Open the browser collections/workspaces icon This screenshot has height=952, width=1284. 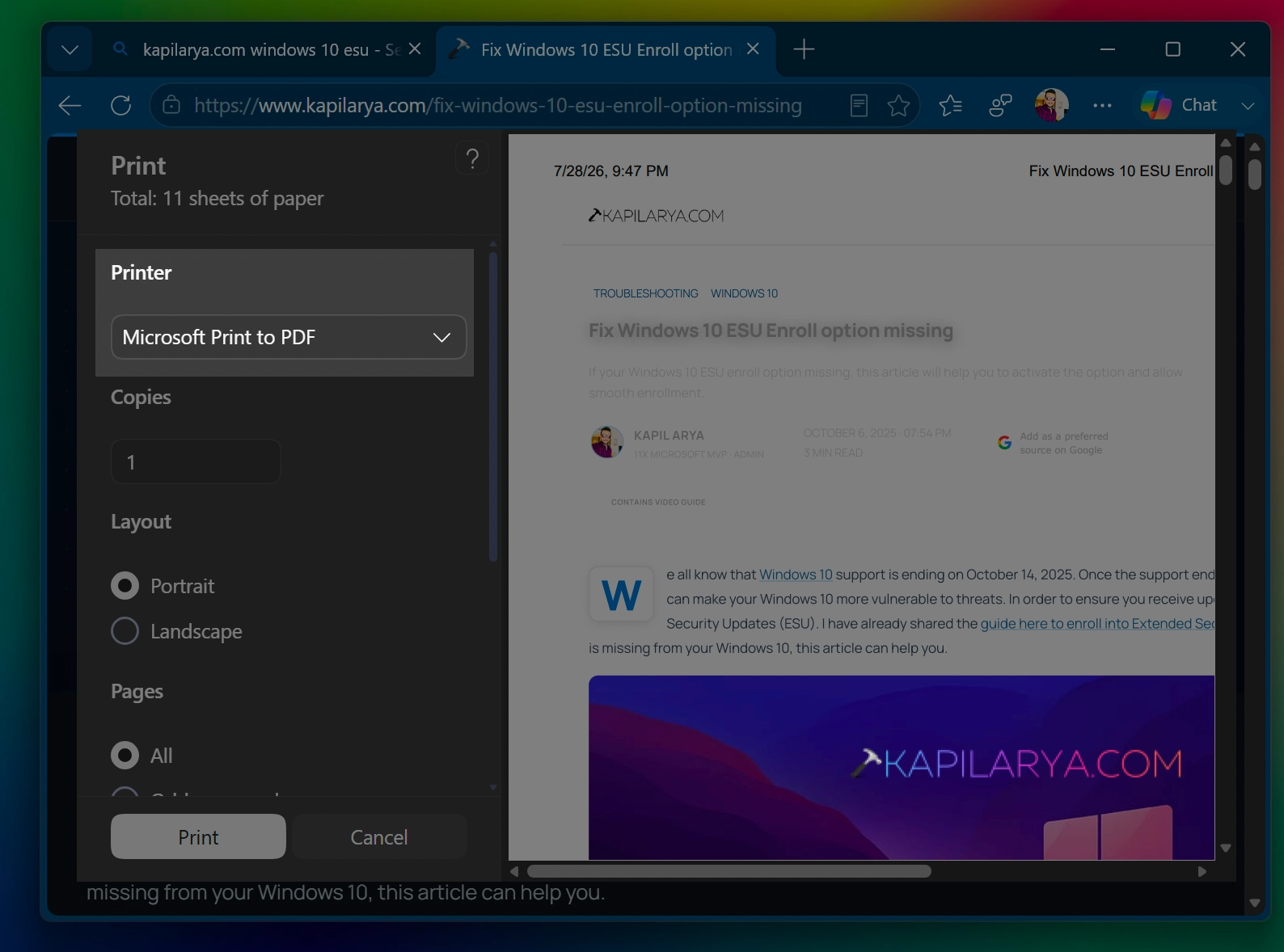tap(1001, 105)
